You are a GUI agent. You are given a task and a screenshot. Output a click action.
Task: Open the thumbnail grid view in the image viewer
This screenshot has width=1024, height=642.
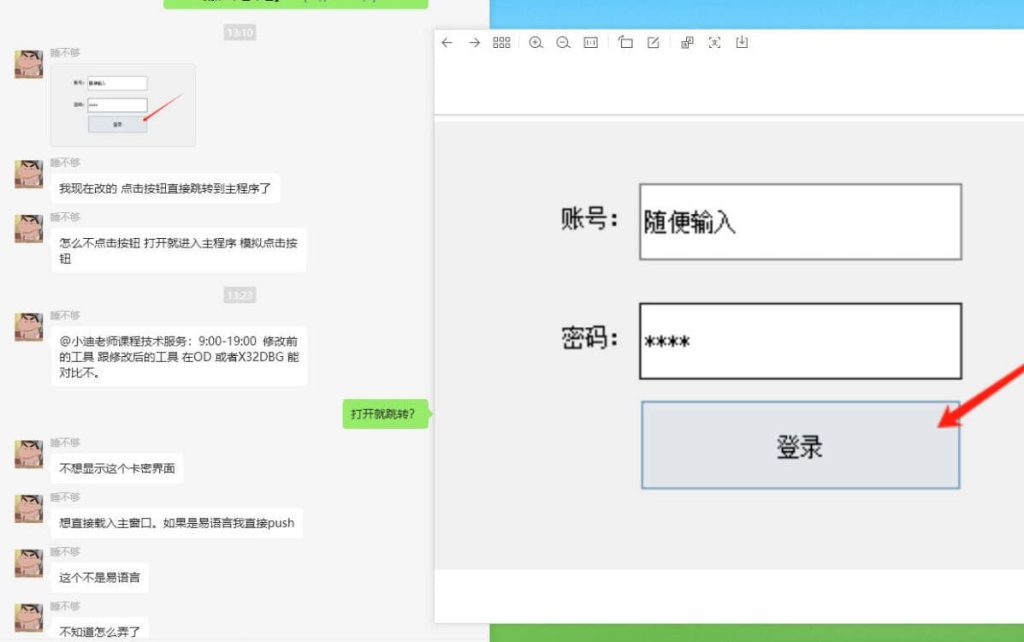(x=502, y=43)
